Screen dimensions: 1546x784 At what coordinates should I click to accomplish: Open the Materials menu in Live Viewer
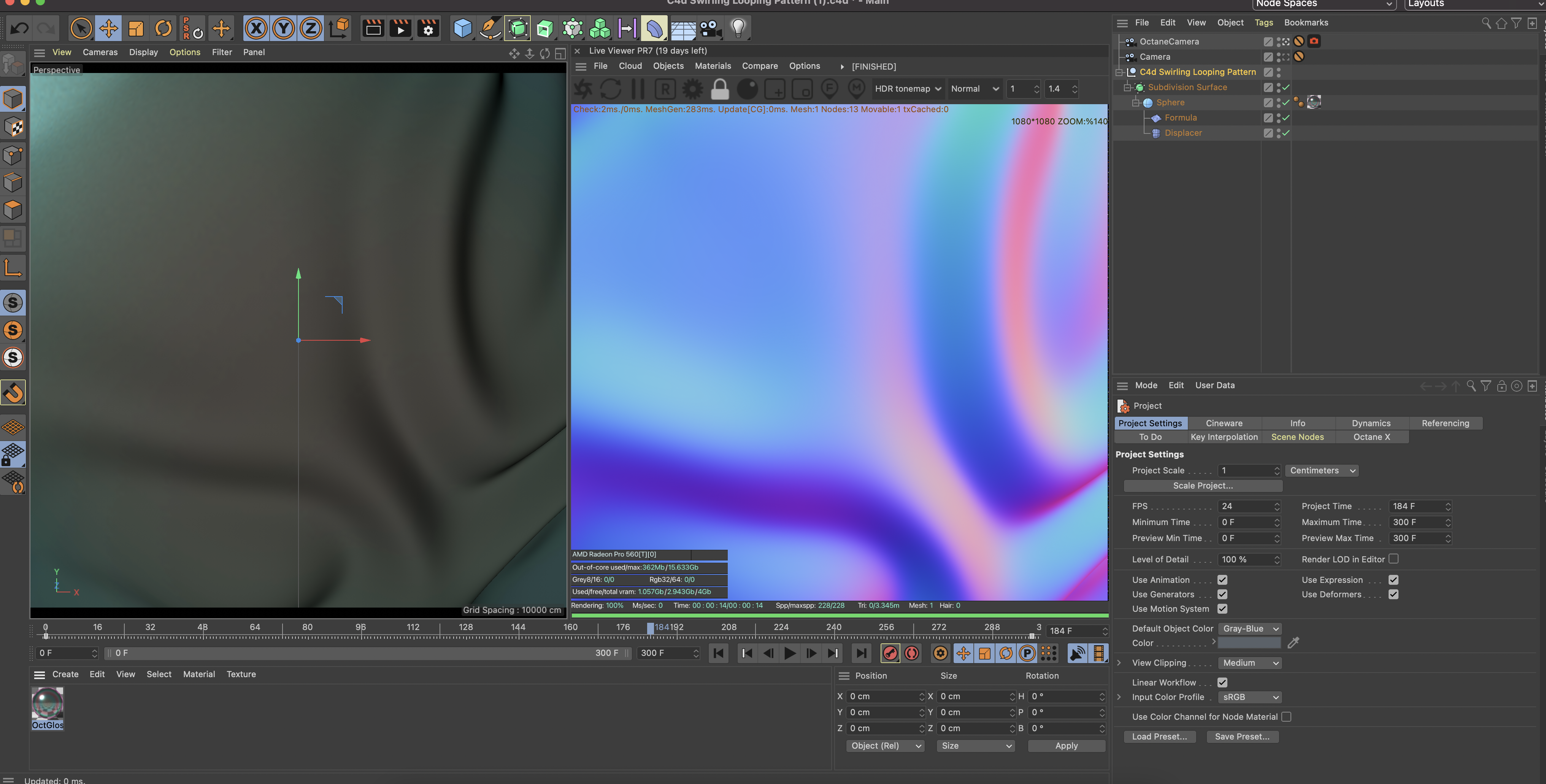pyautogui.click(x=713, y=66)
